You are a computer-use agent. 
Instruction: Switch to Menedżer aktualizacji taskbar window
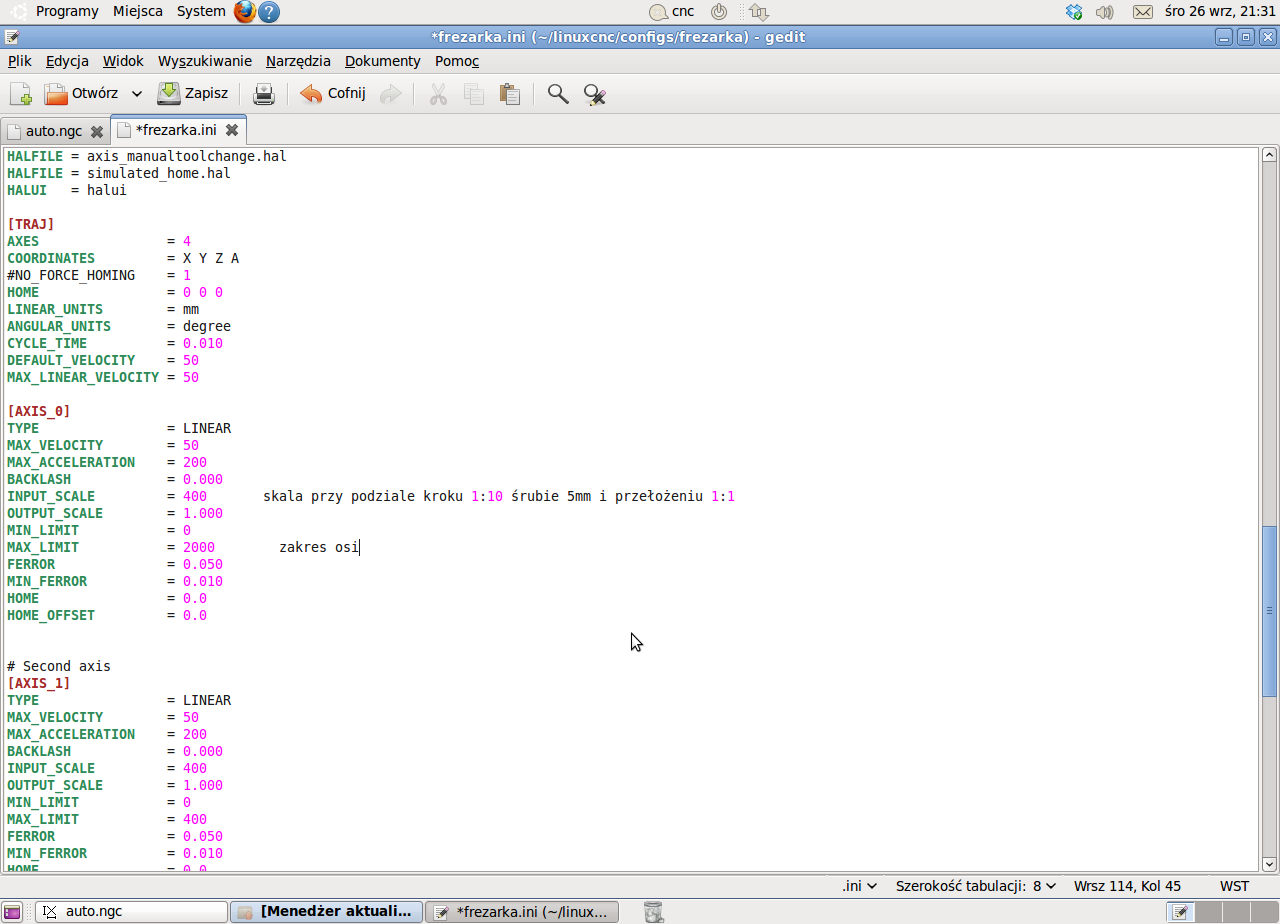(x=326, y=912)
